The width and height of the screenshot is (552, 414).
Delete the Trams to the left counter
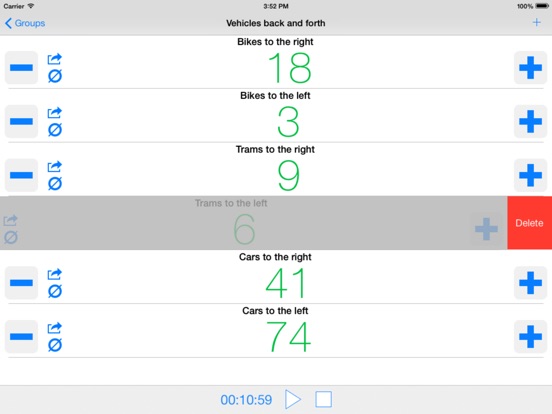click(x=529, y=223)
